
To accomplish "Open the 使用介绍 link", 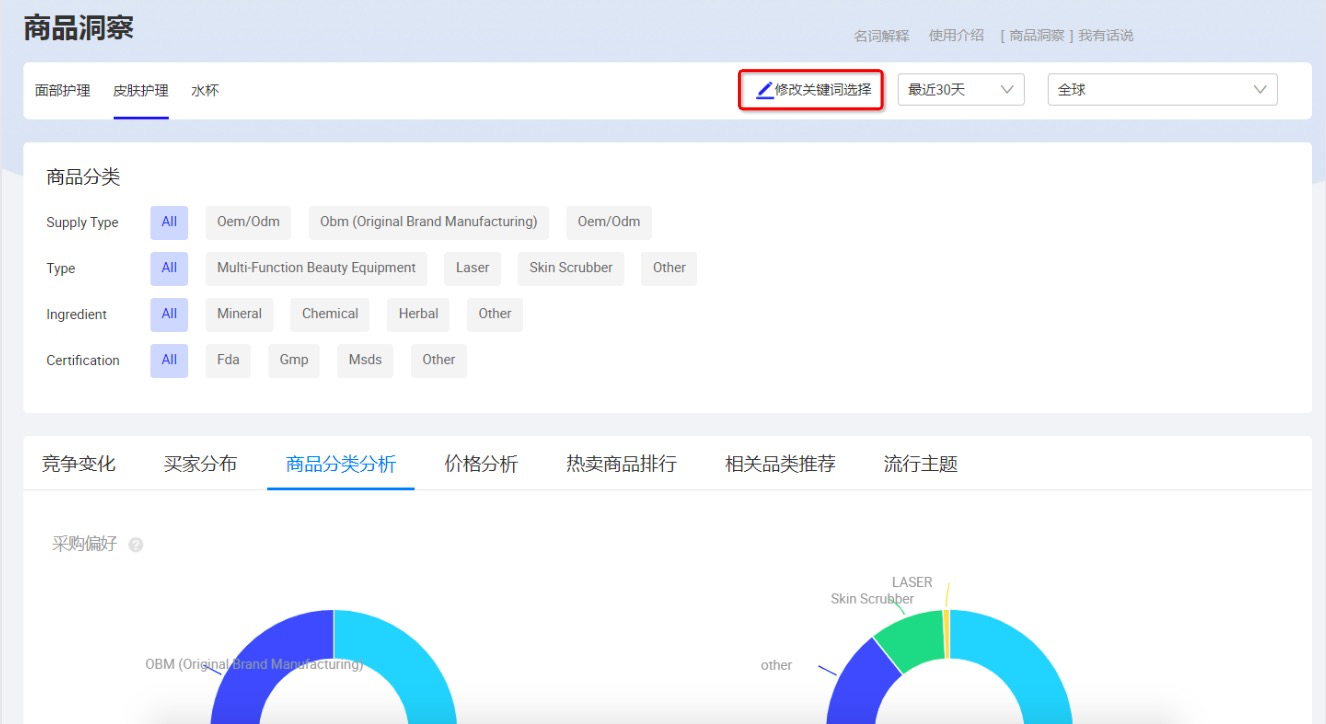I will coord(956,36).
